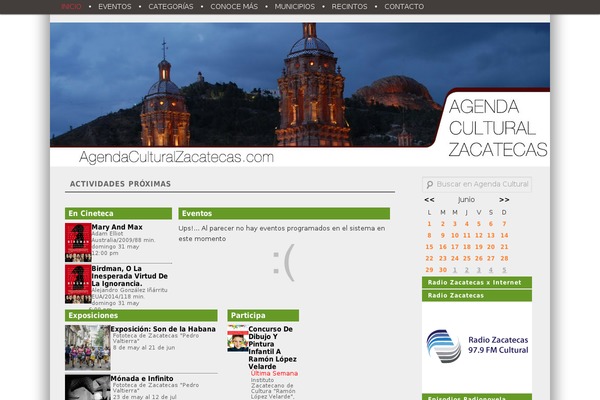Select June 10 in the calendar
Image resolution: width=600 pixels, height=400 pixels.
point(455,235)
